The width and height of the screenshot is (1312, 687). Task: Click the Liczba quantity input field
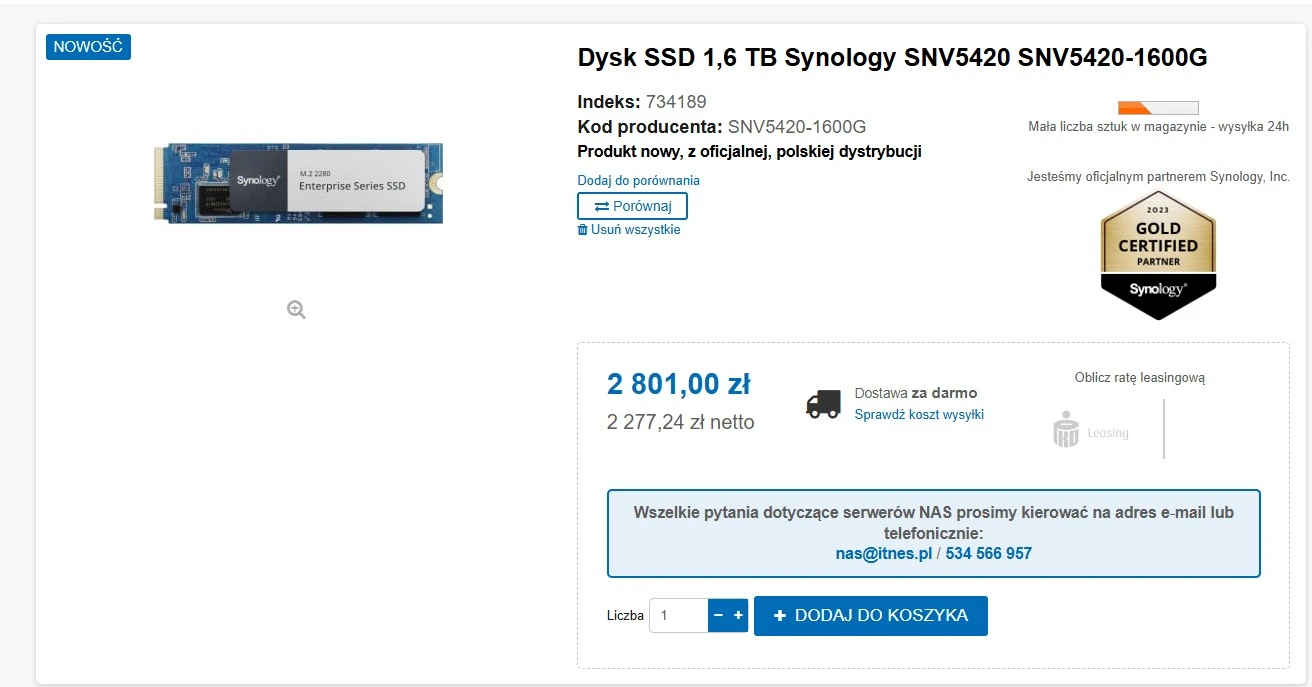[x=679, y=615]
